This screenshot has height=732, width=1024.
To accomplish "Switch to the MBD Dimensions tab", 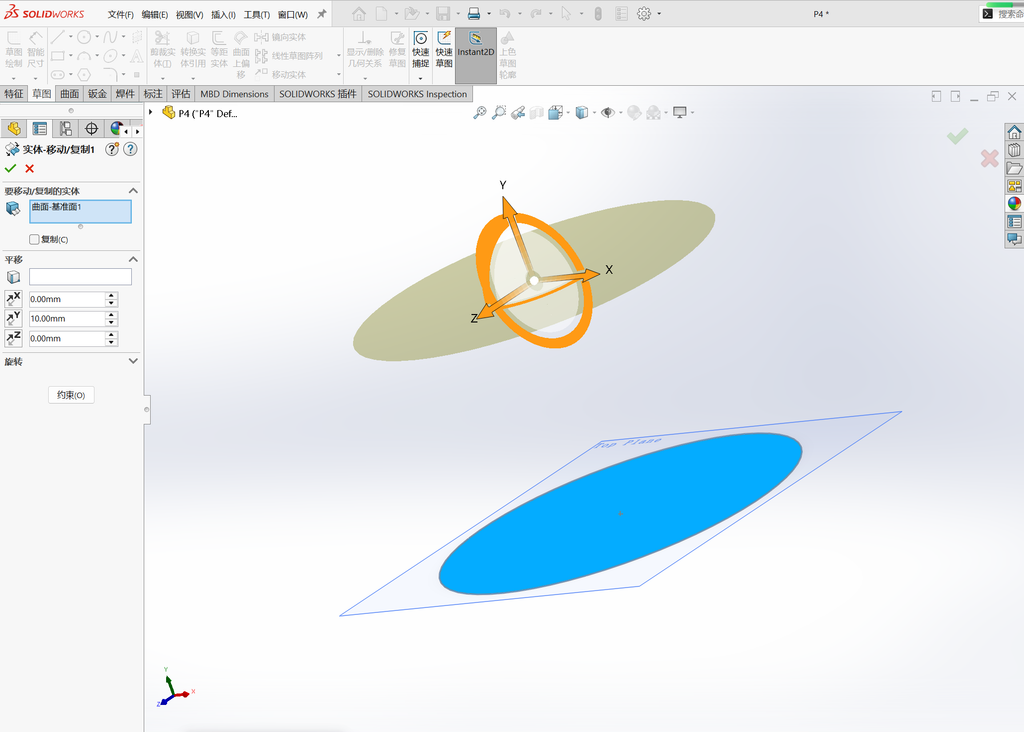I will [234, 94].
